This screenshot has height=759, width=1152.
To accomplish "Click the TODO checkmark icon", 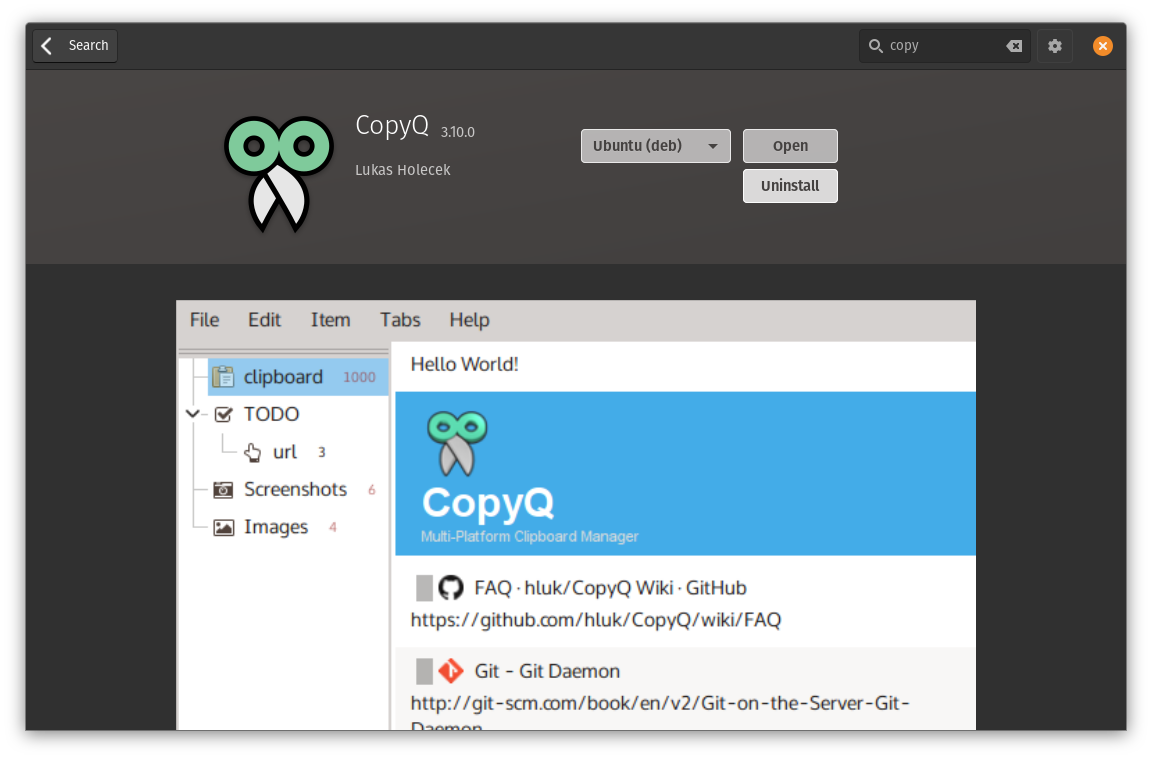I will coord(223,414).
